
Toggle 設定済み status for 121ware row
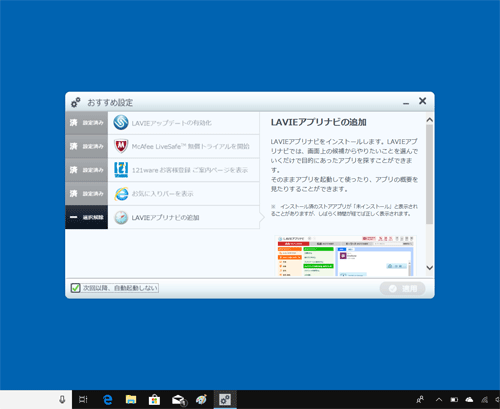[87, 170]
